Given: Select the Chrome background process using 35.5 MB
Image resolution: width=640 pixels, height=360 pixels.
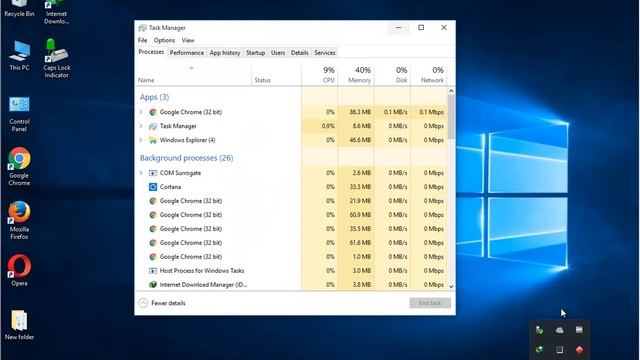Looking at the screenshot, I should pyautogui.click(x=291, y=229).
